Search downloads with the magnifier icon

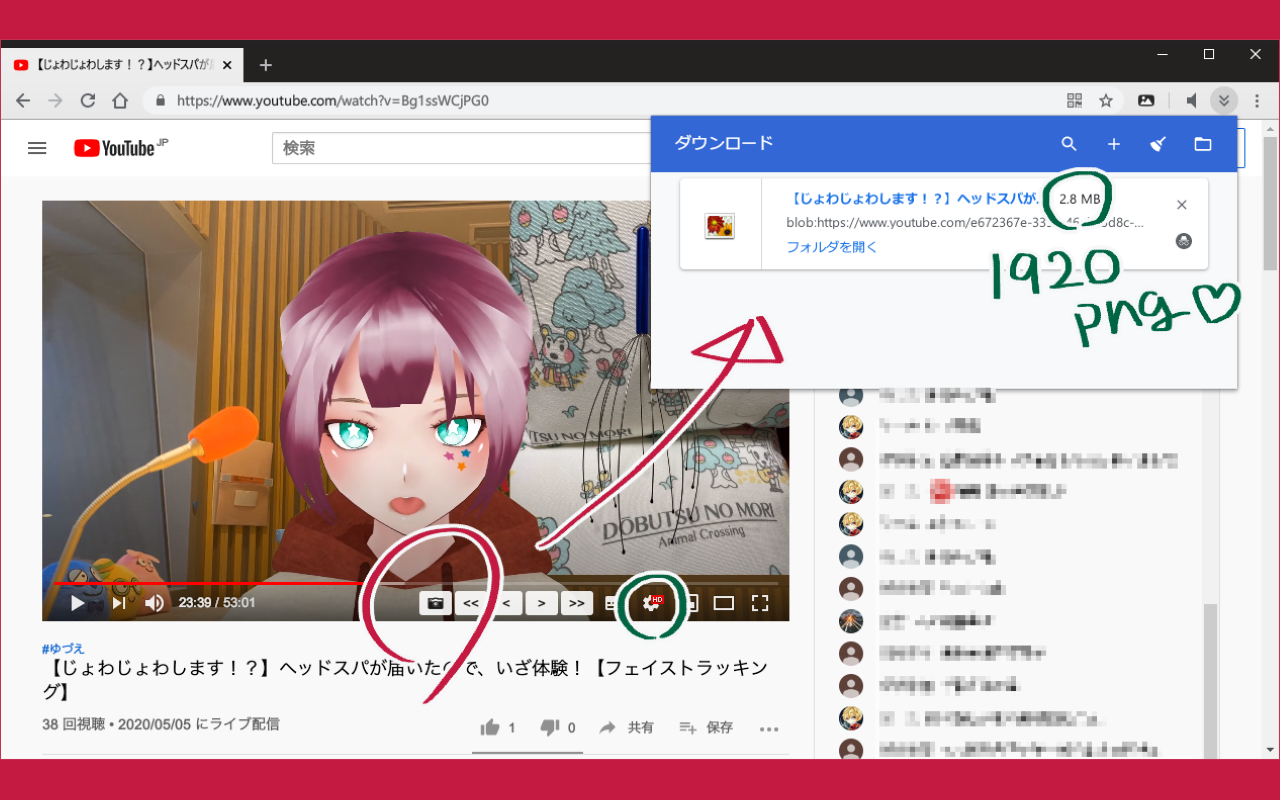[1069, 144]
